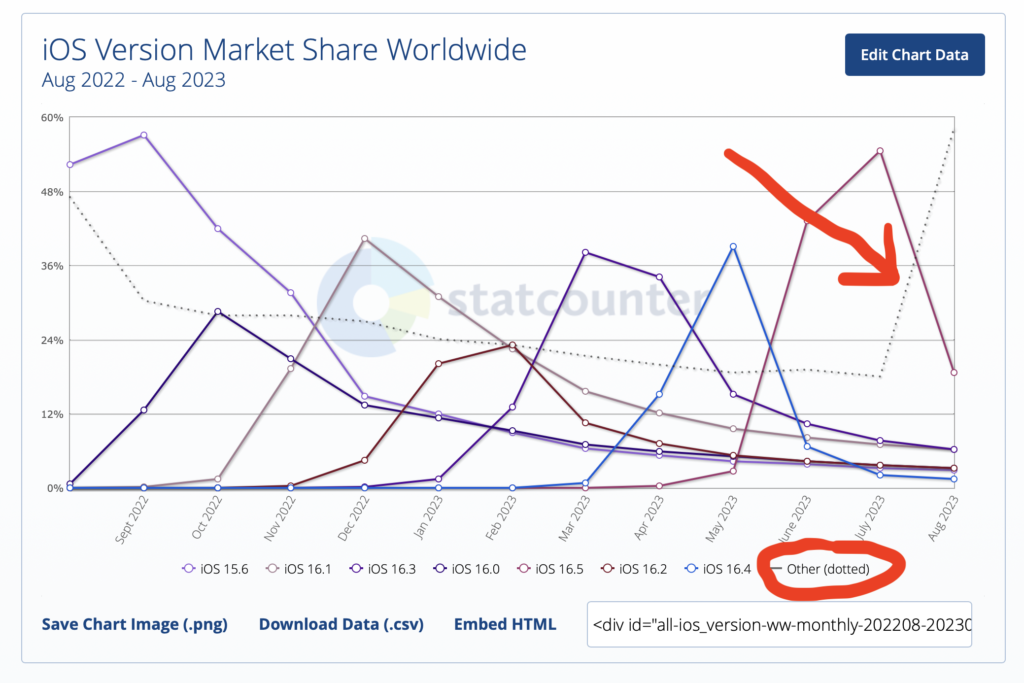Select iOS 16.2 peak point at Feb 2023
This screenshot has height=683, width=1024.
point(513,345)
